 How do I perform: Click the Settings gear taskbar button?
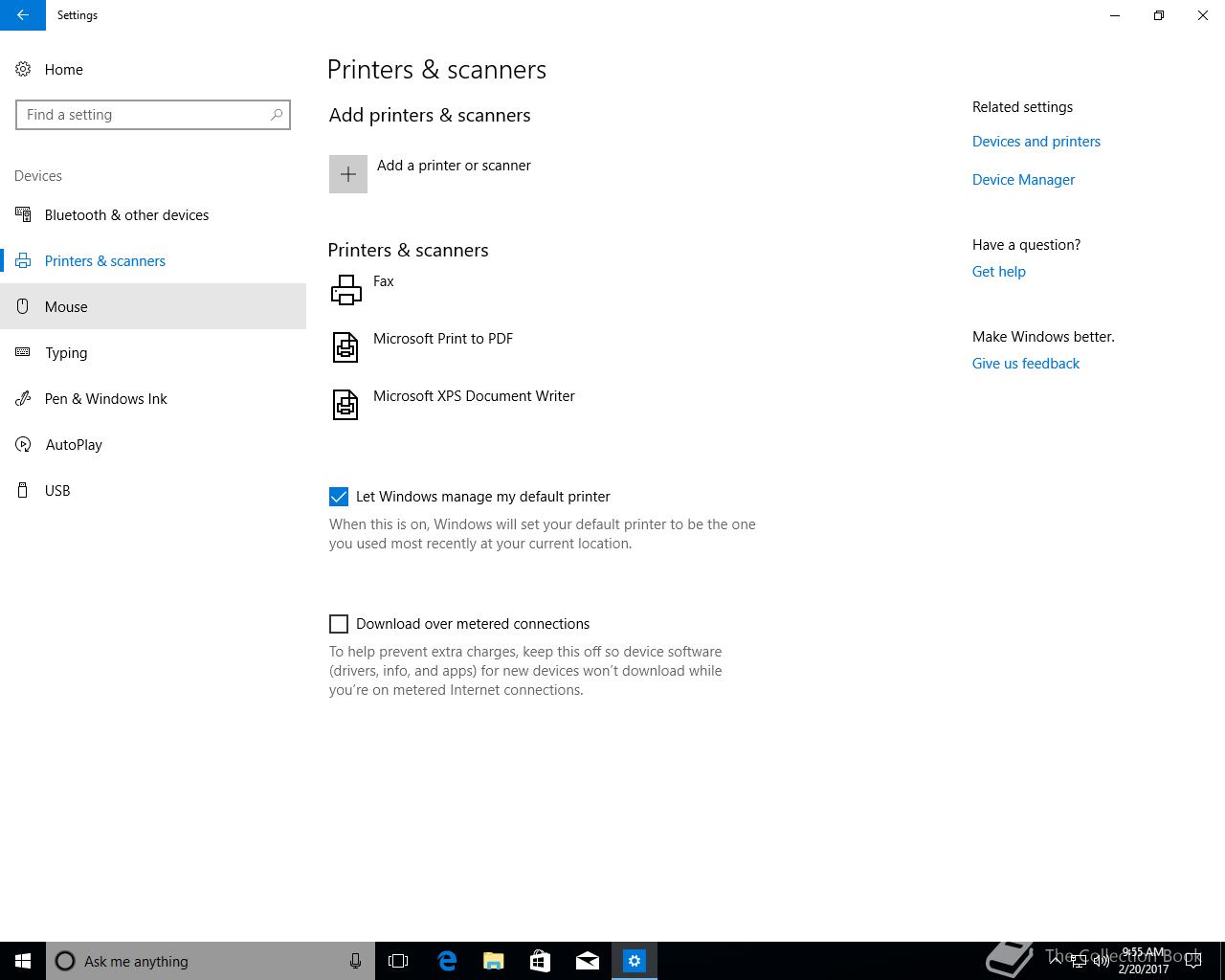click(635, 961)
